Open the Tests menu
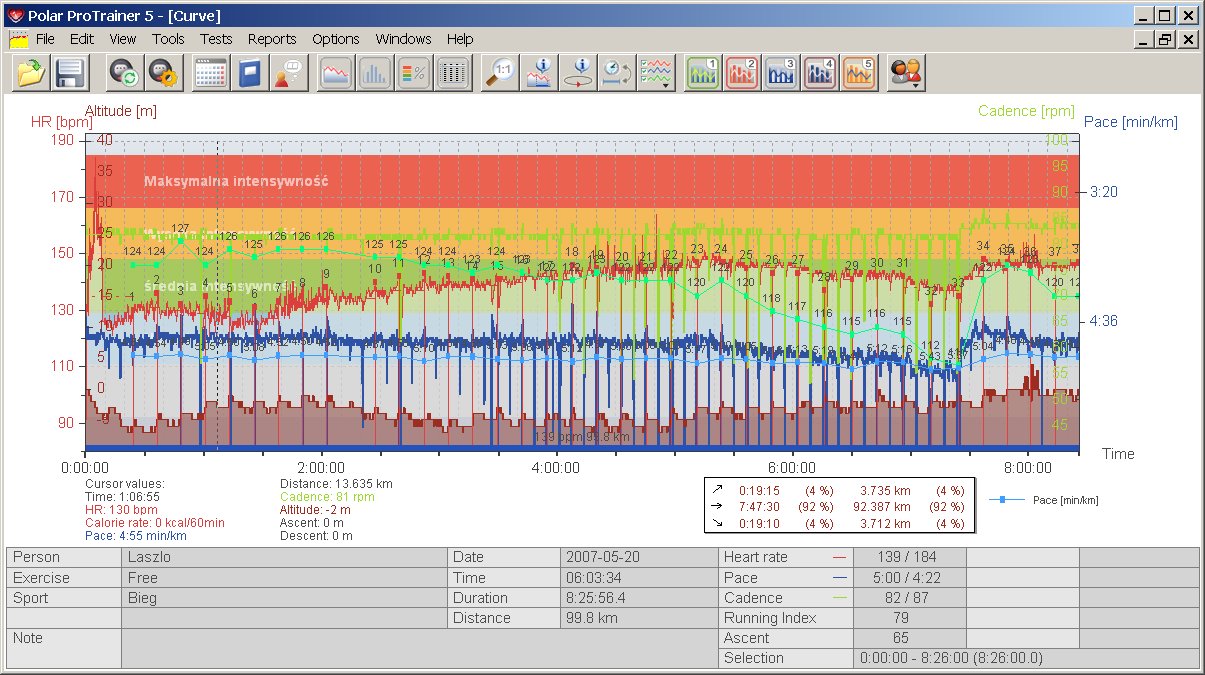 pyautogui.click(x=216, y=39)
